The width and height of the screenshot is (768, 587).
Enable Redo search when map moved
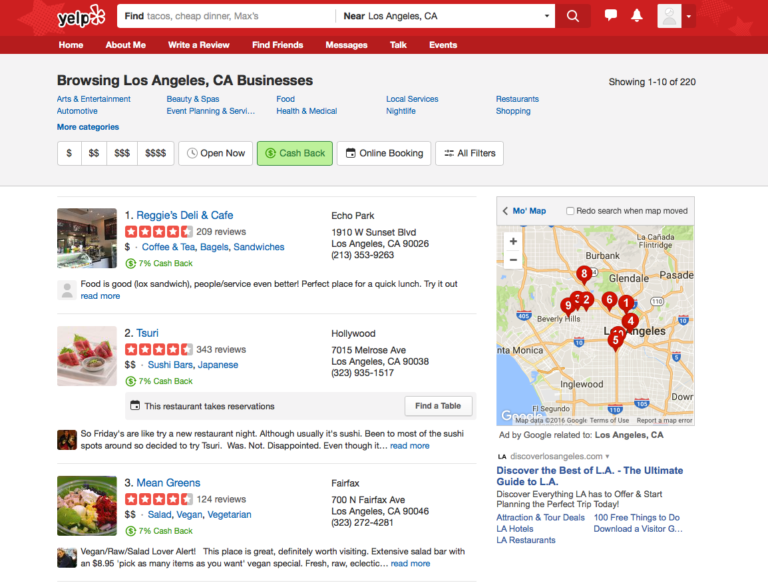point(570,211)
